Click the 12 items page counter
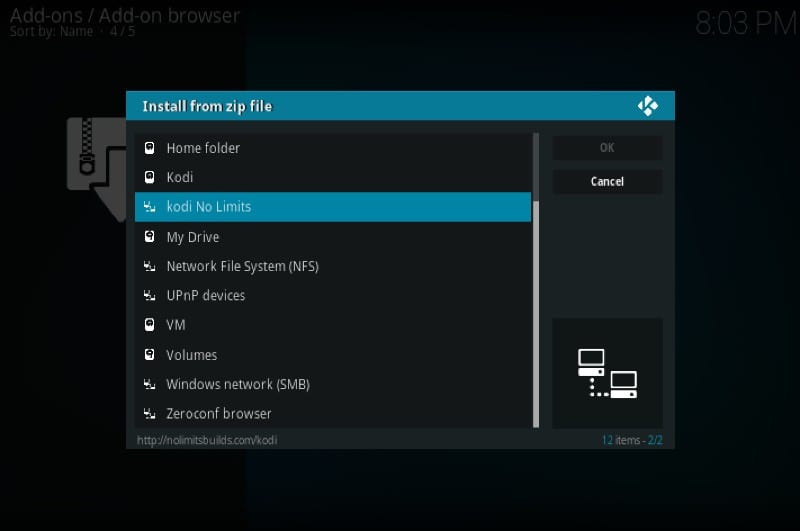The width and height of the screenshot is (800, 531). point(632,440)
